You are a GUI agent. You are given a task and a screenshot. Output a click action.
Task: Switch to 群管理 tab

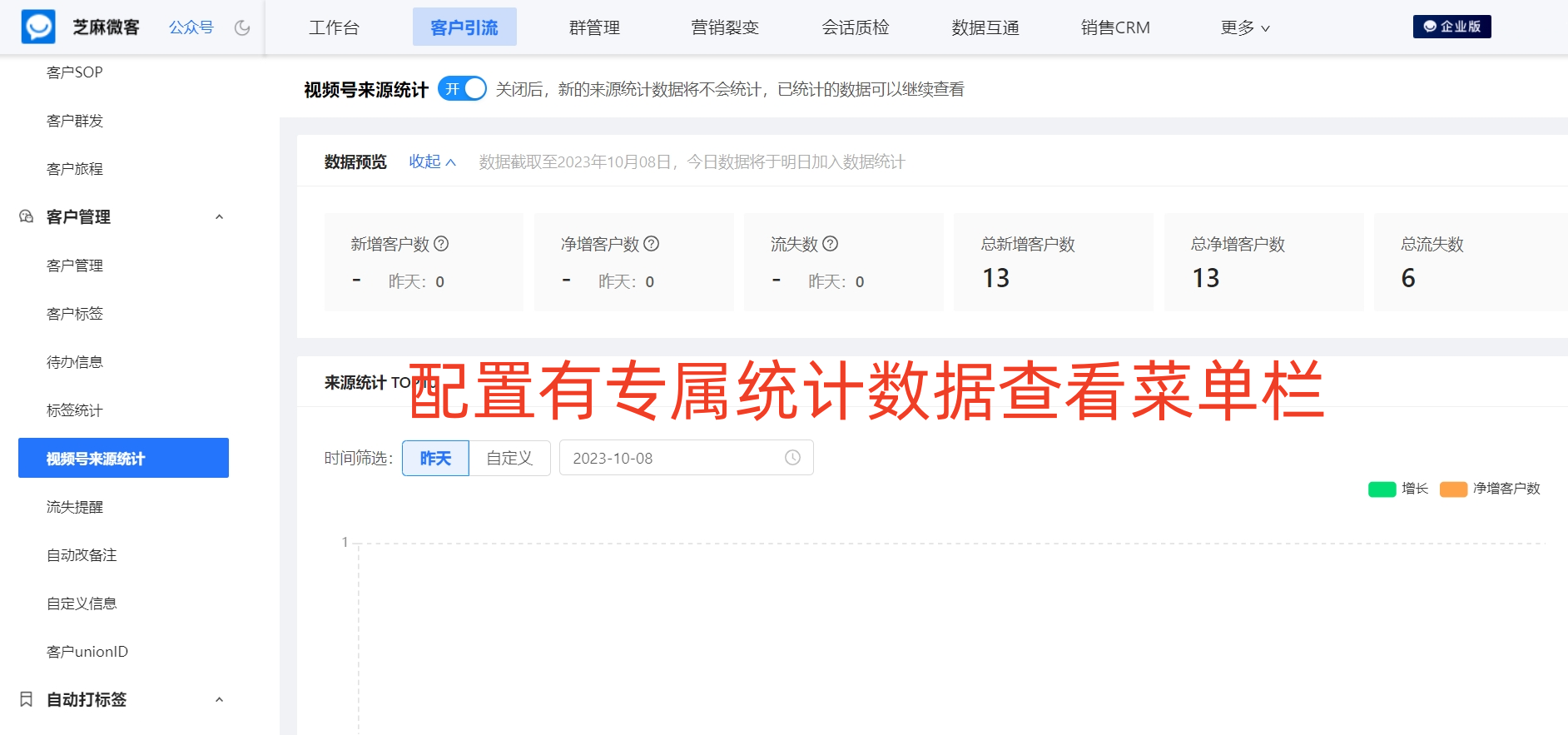pyautogui.click(x=594, y=27)
